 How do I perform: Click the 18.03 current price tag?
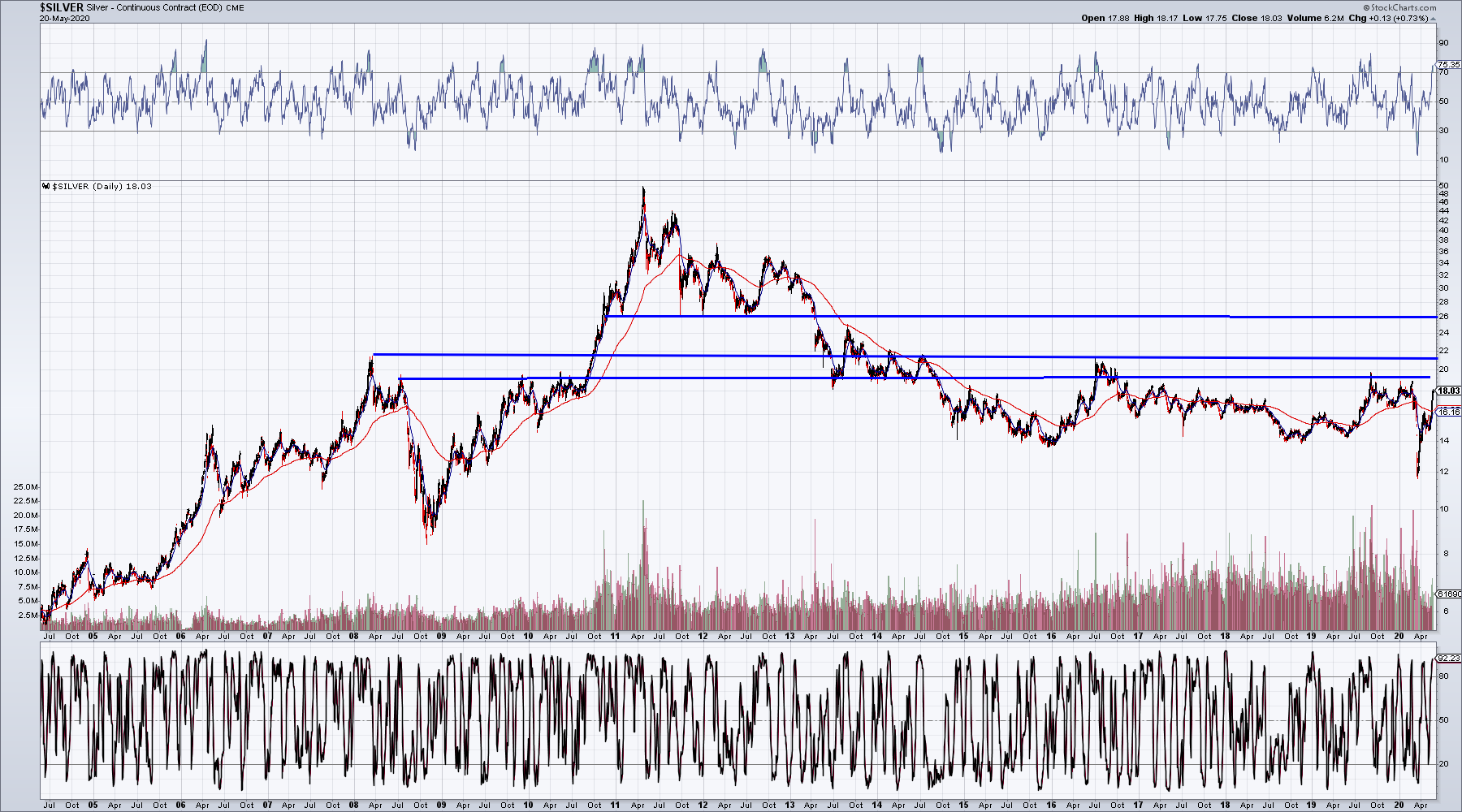point(1448,391)
